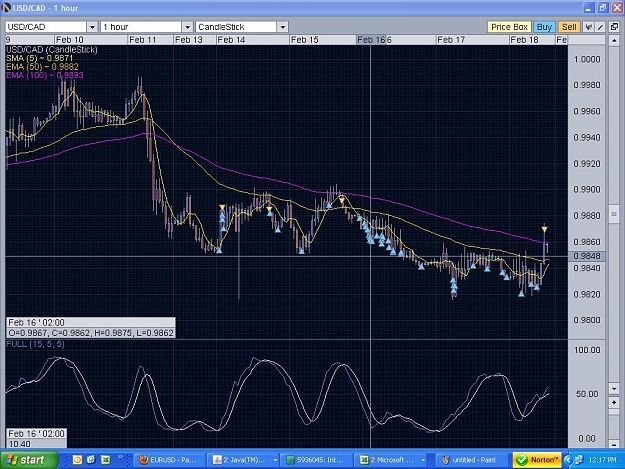The width and height of the screenshot is (625, 469).
Task: Click the EMA (50) indicator label
Action: (42, 67)
